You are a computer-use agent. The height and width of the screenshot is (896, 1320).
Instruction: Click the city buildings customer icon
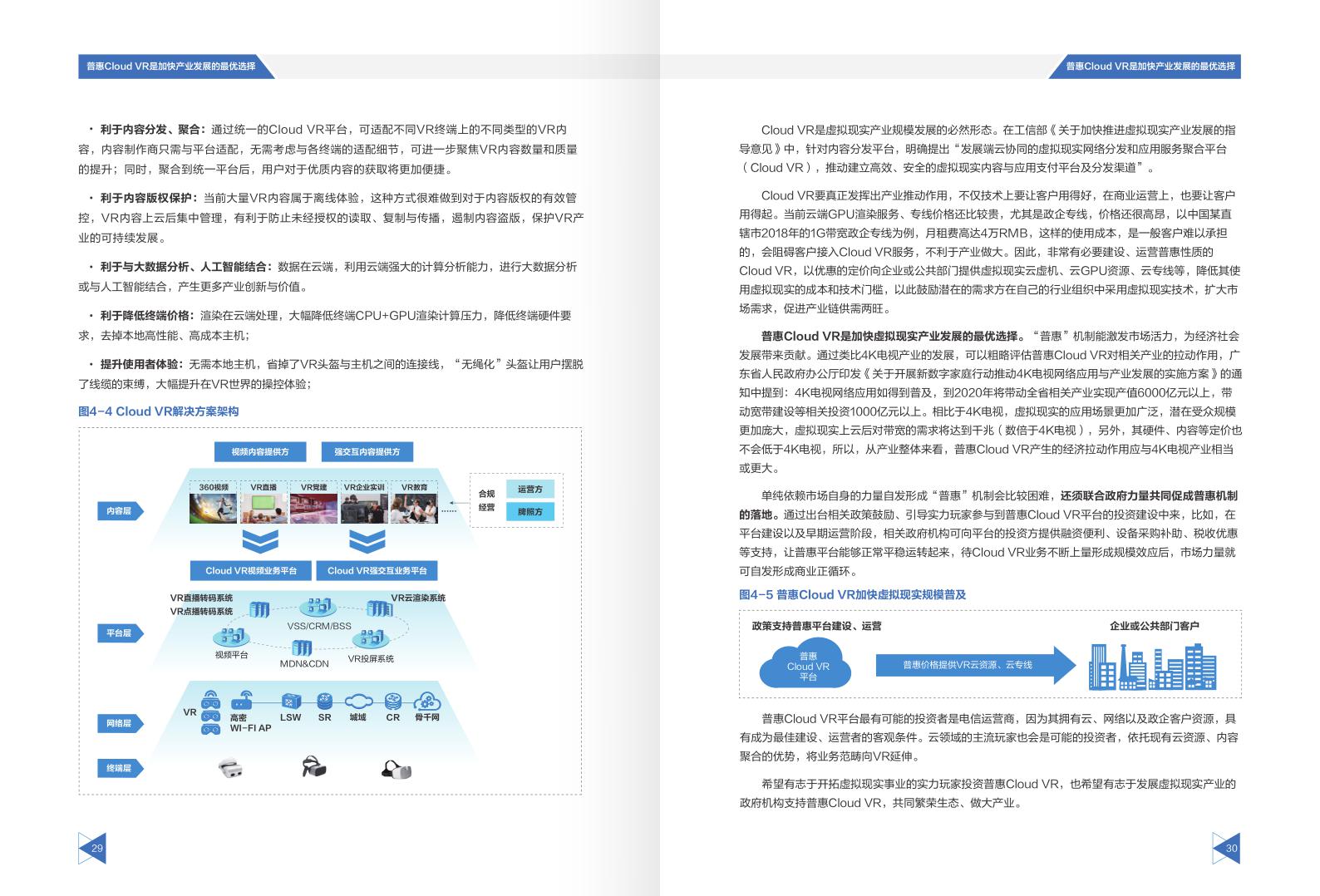(x=1152, y=667)
